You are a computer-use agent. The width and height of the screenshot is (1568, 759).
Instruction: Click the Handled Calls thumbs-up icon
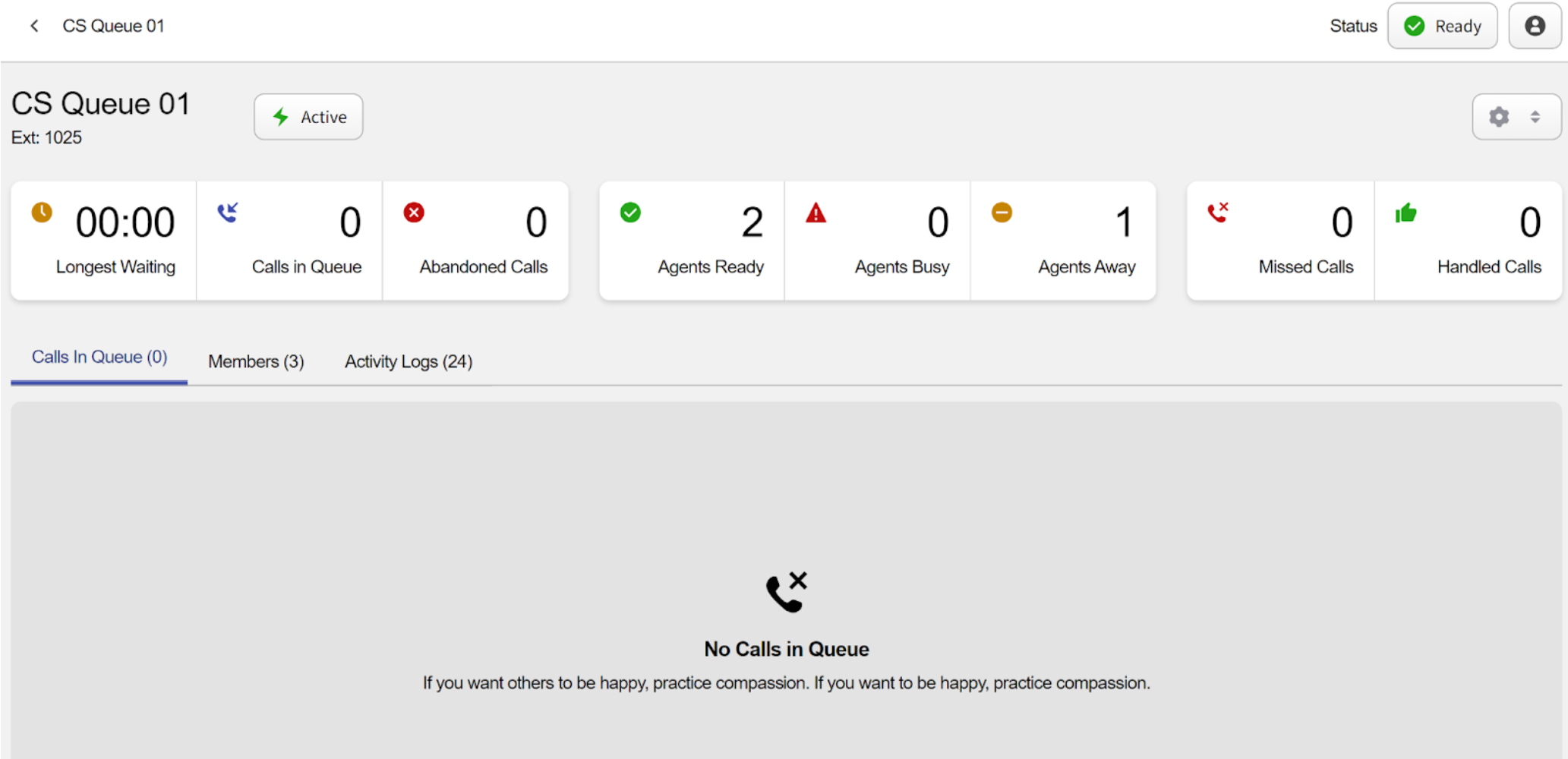[1406, 213]
